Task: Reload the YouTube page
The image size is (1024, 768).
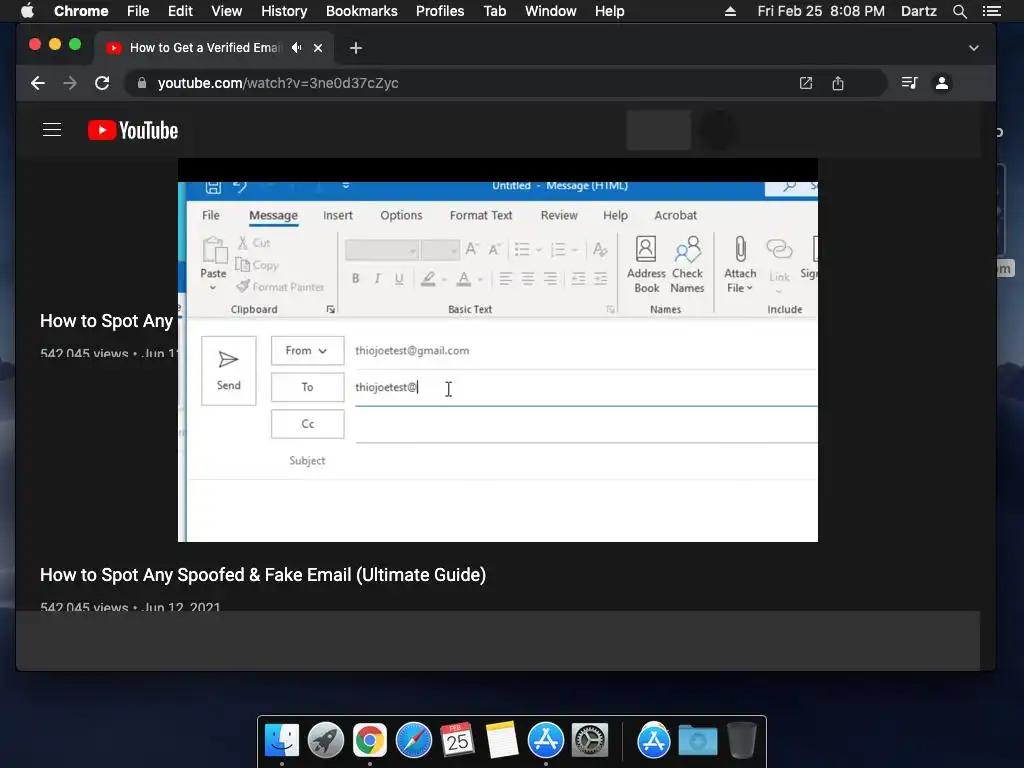Action: 102,83
